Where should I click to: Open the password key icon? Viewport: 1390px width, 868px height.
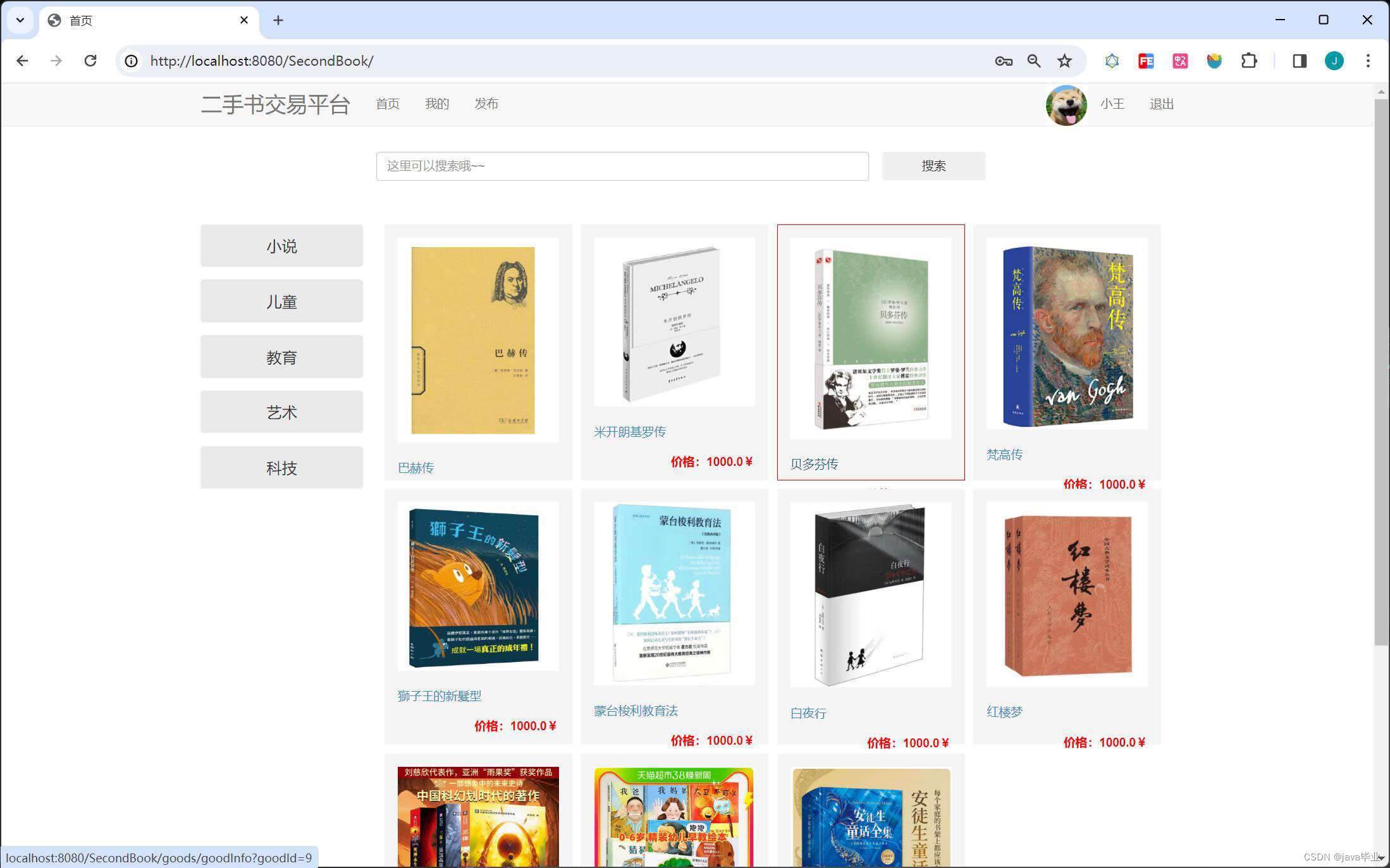tap(1004, 61)
